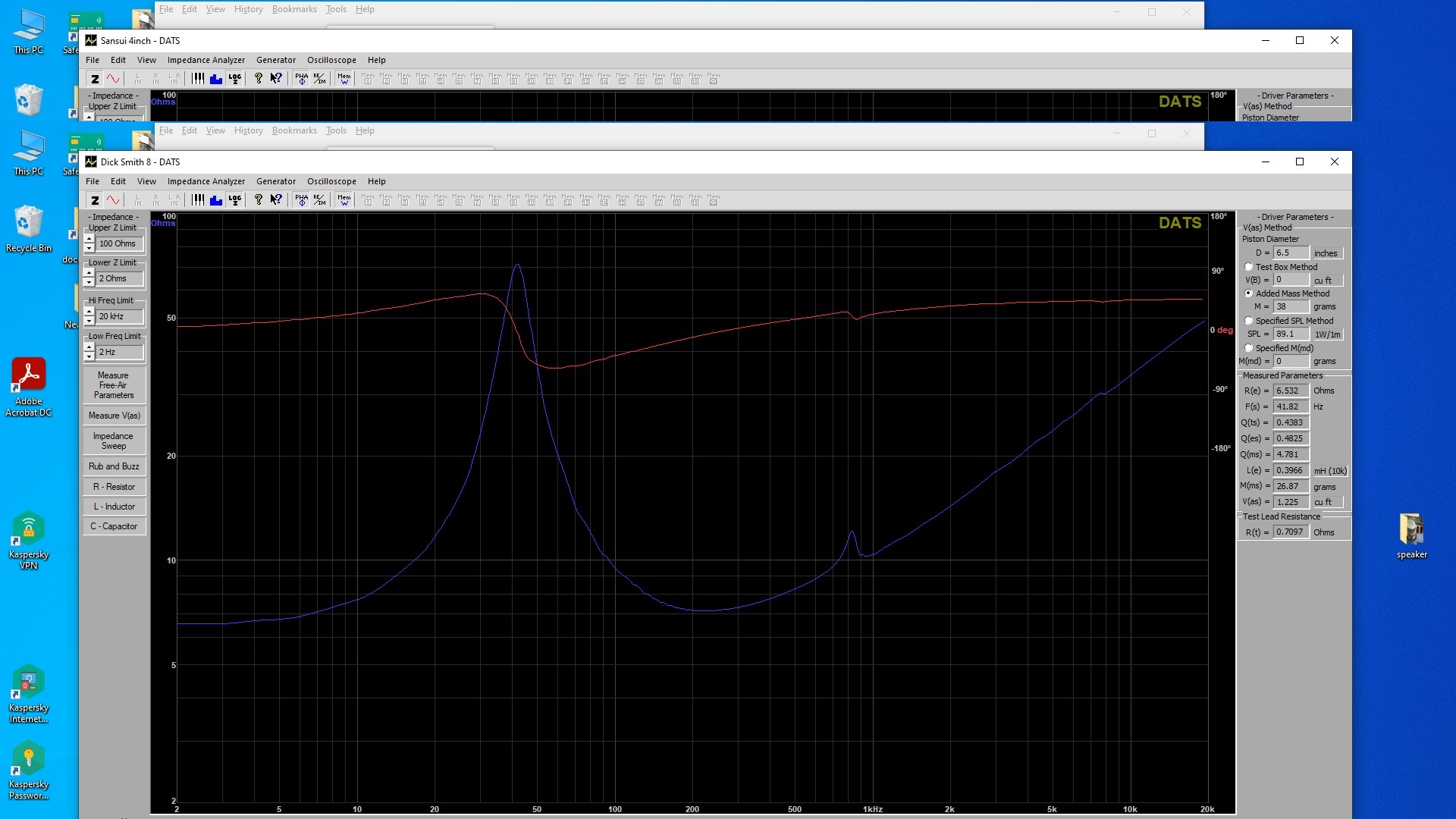This screenshot has width=1456, height=819.
Task: Click the Mem W icon in Sansui 4inch window toolbar
Action: pyautogui.click(x=344, y=79)
